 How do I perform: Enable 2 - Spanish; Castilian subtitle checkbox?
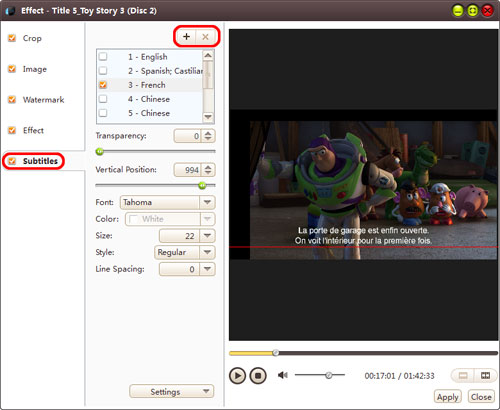[103, 71]
